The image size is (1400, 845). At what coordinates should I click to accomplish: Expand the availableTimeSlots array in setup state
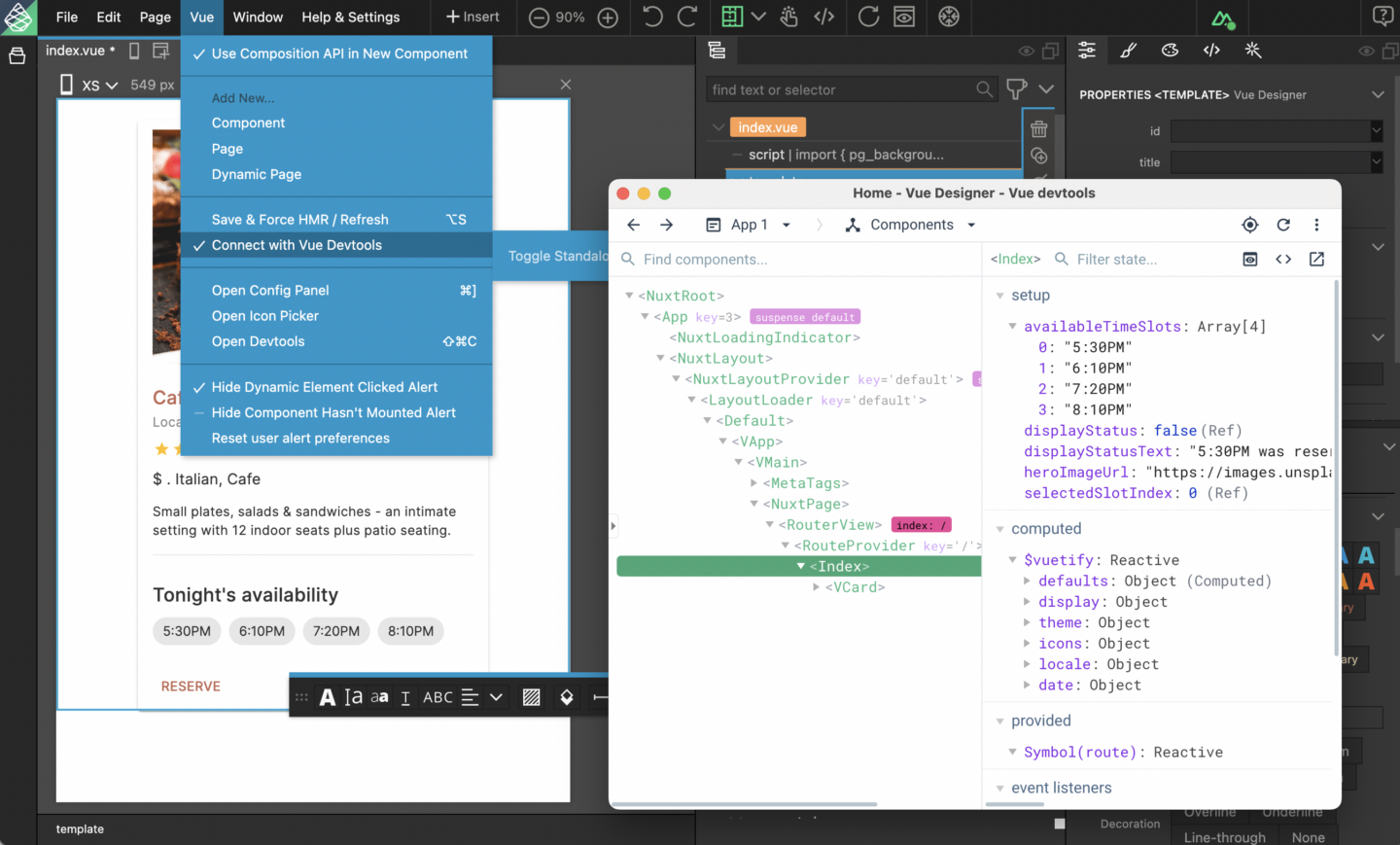[x=1011, y=326]
